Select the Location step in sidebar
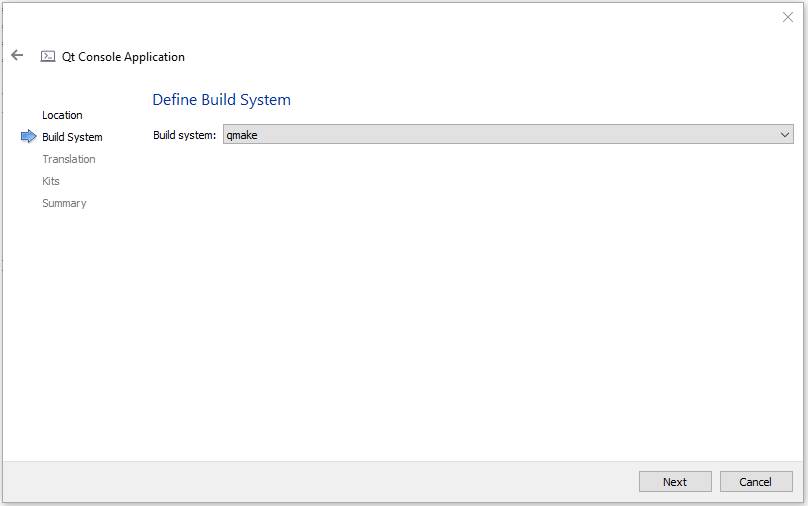 click(62, 115)
